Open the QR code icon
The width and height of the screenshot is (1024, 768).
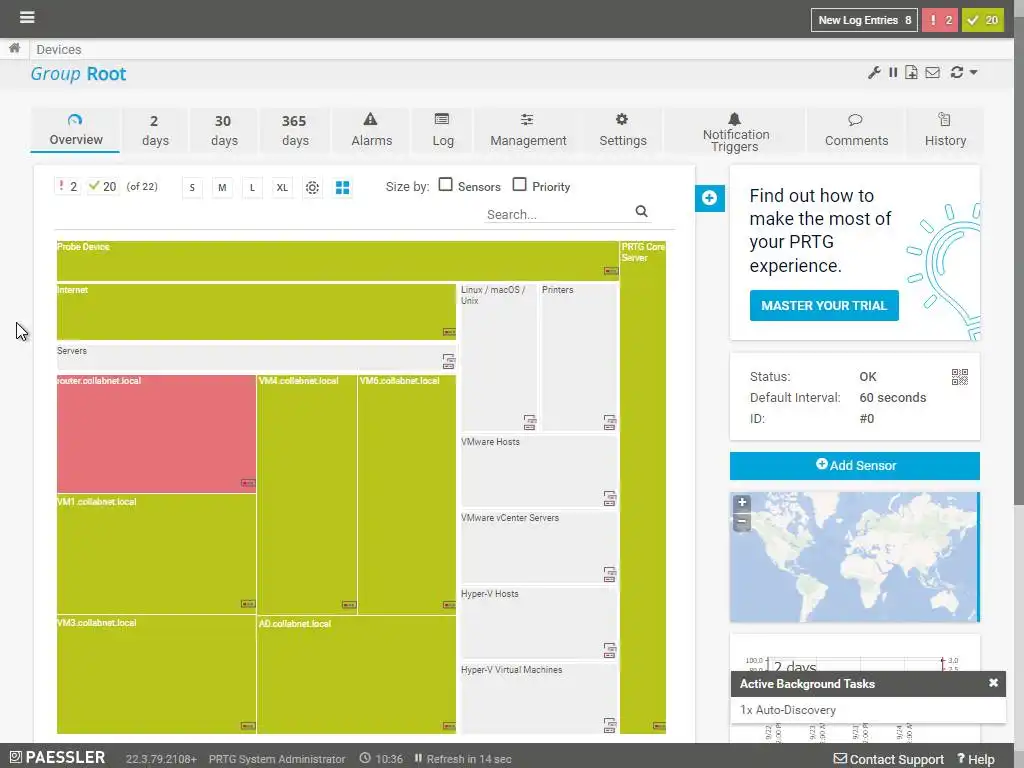pos(959,377)
